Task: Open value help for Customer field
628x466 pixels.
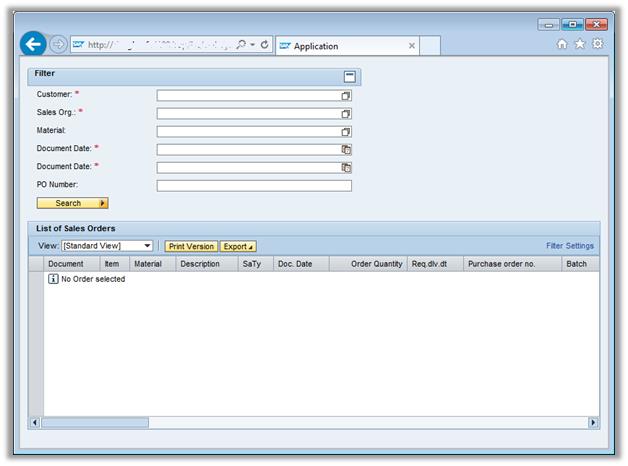Action: click(x=346, y=96)
